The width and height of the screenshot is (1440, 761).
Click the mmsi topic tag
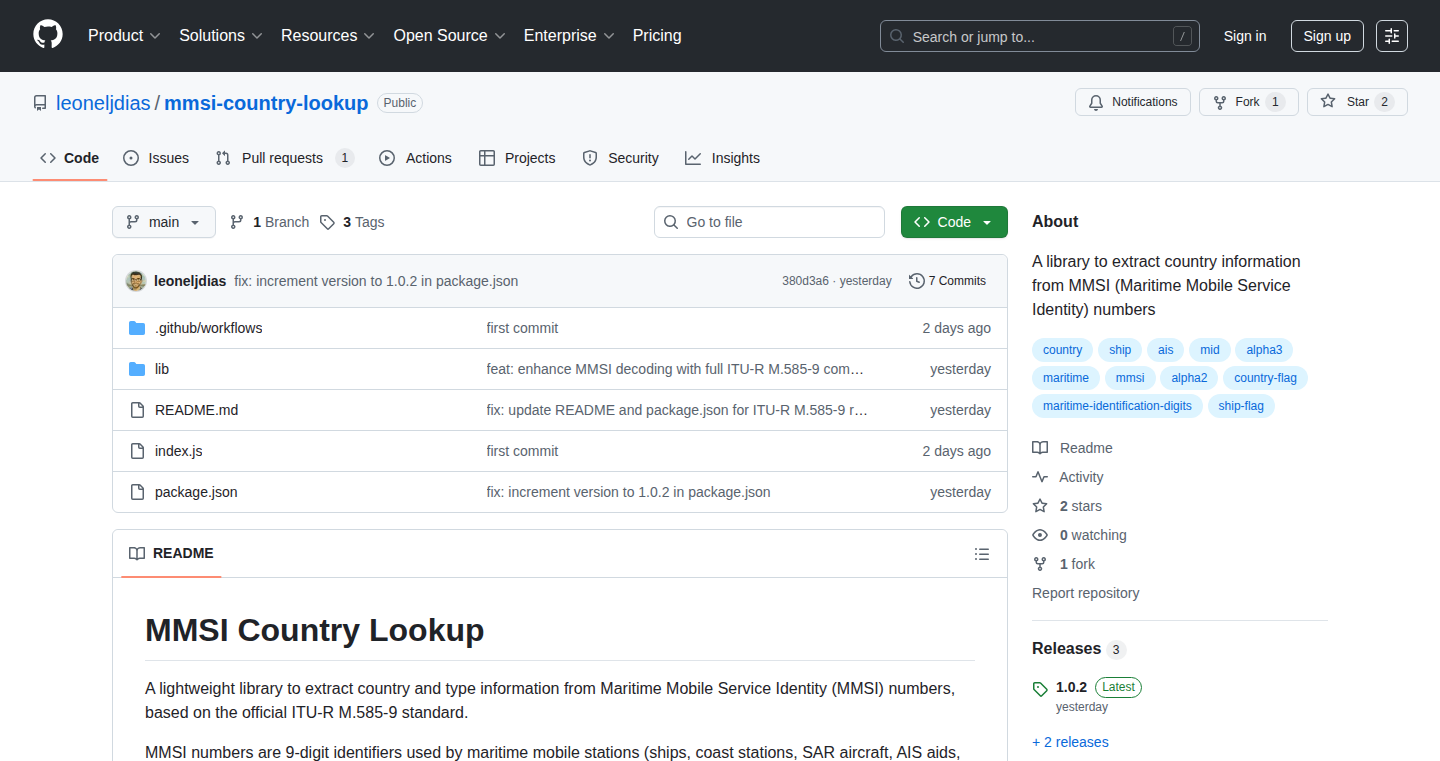click(x=1130, y=378)
